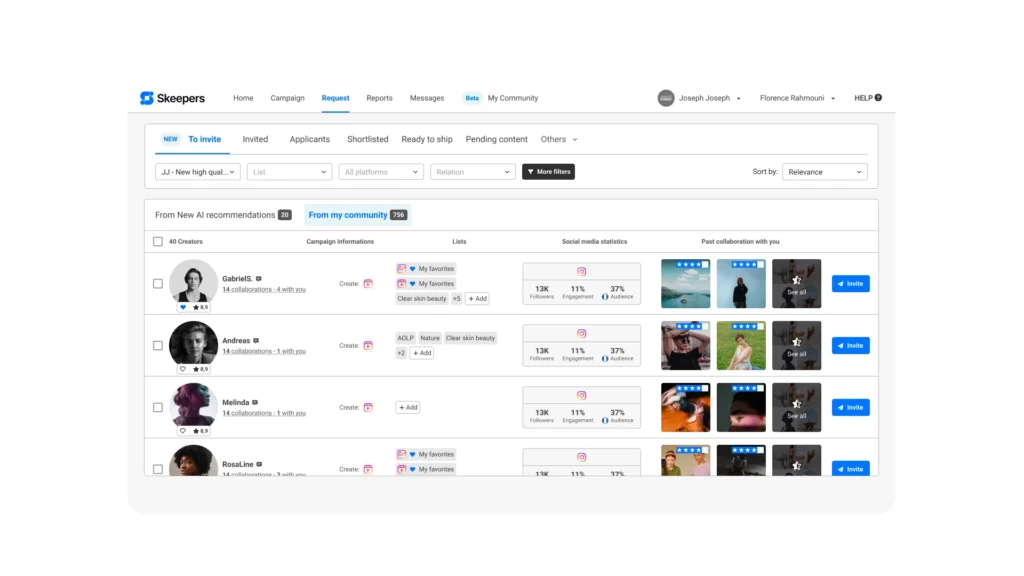Screen dimensions: 1024x576
Task: Click Instagram icon in GabrielS. statistics
Action: click(x=581, y=272)
